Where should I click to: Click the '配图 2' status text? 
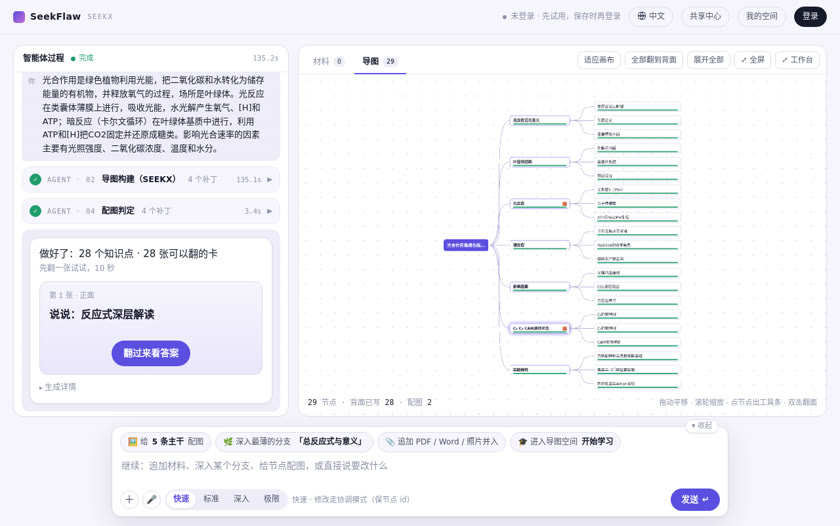(x=419, y=402)
